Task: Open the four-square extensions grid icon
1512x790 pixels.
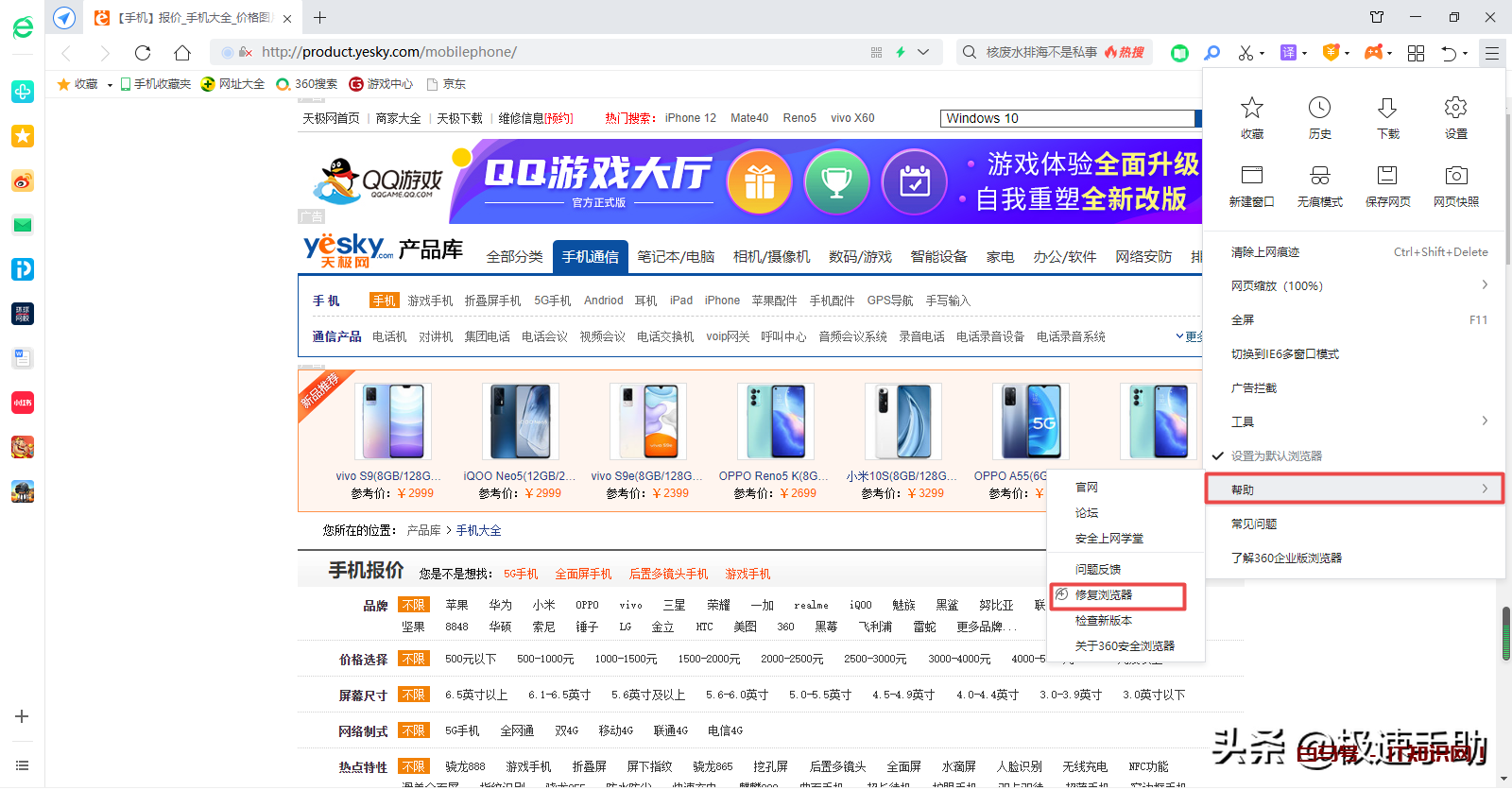Action: pyautogui.click(x=1416, y=53)
